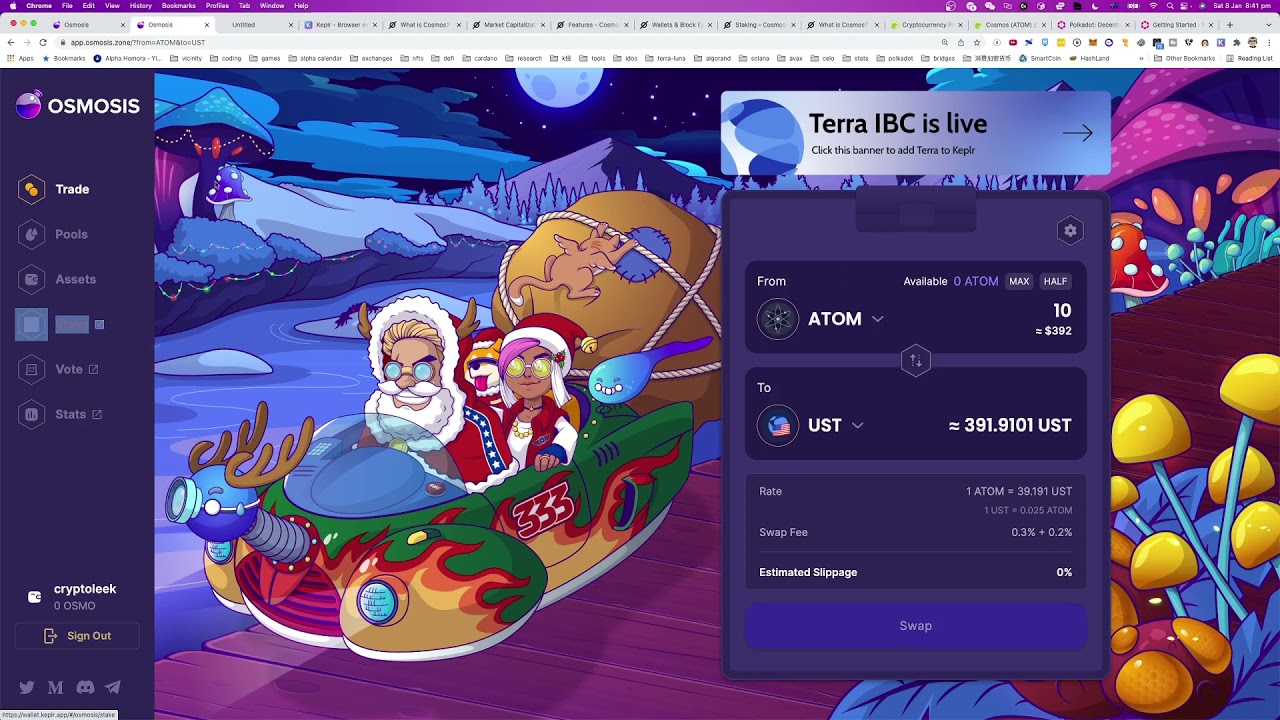Open the Other Bookmarks folder
The image size is (1280, 720).
click(x=1184, y=58)
